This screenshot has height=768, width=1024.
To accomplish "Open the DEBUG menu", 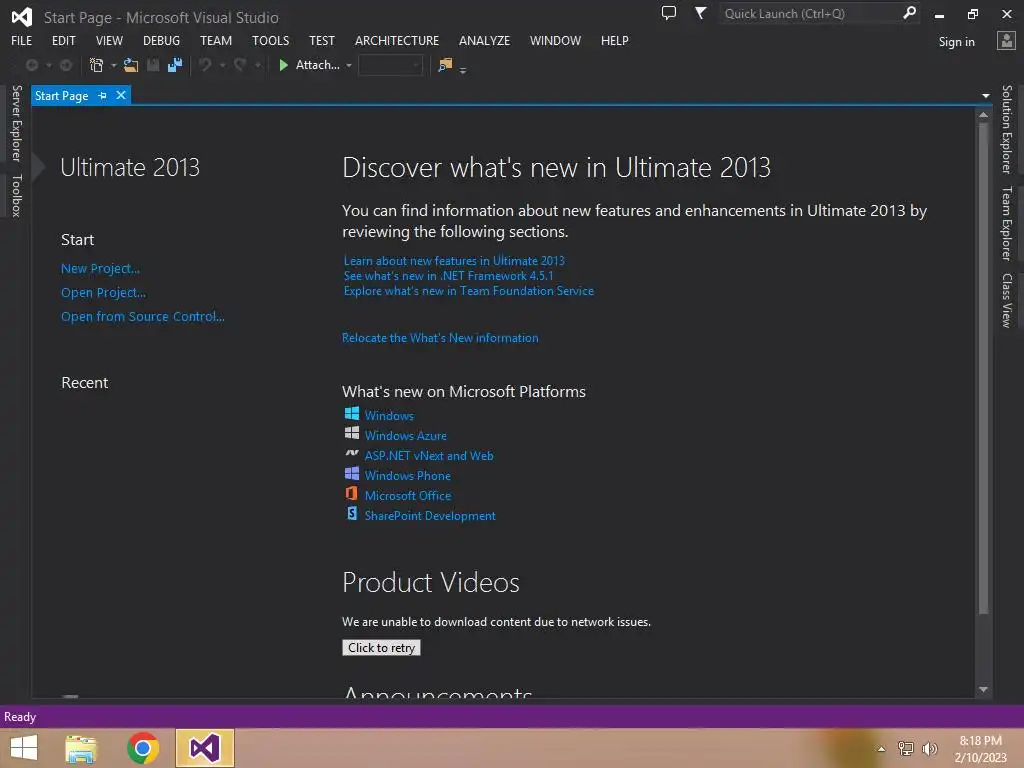I will click(161, 40).
